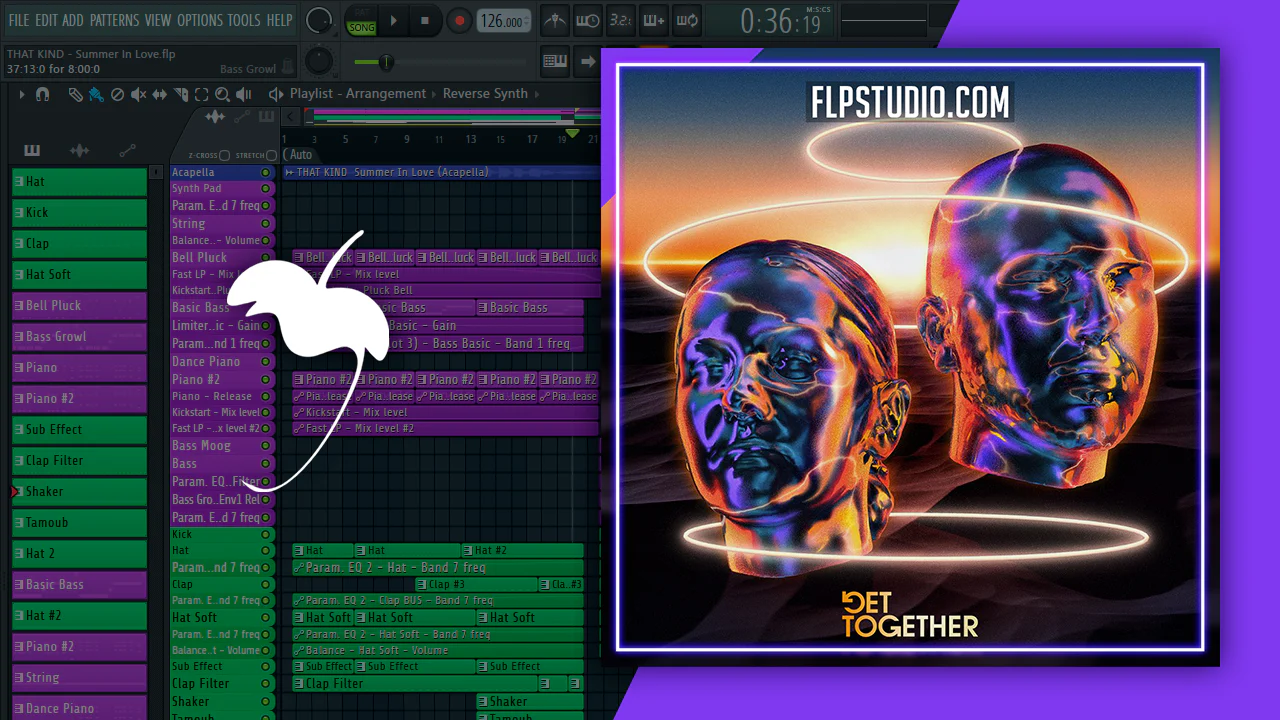The height and width of the screenshot is (720, 1280).
Task: Mute the Dance Piano track
Action: [x=265, y=362]
